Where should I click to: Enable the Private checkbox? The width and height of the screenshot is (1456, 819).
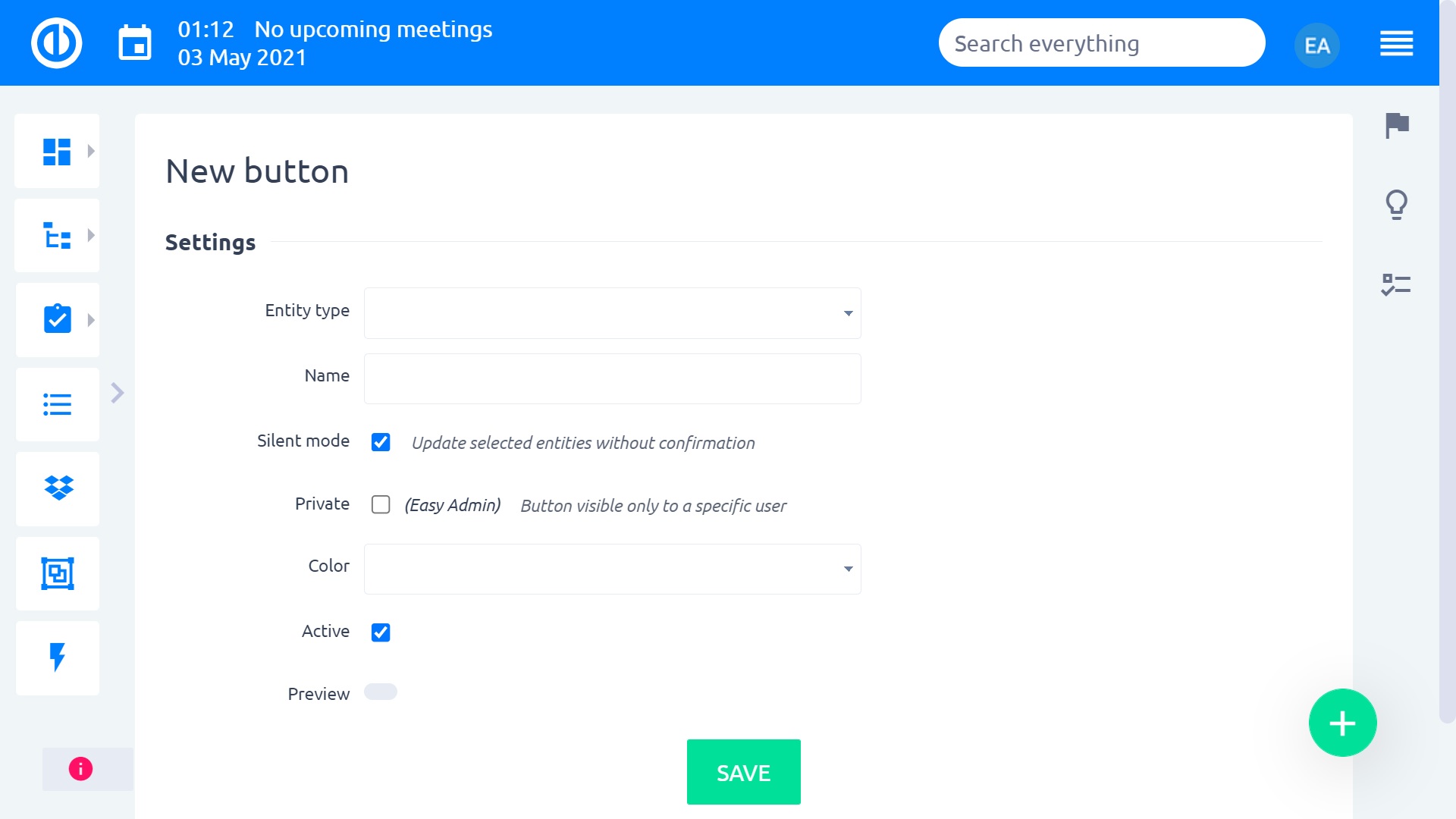pos(381,505)
